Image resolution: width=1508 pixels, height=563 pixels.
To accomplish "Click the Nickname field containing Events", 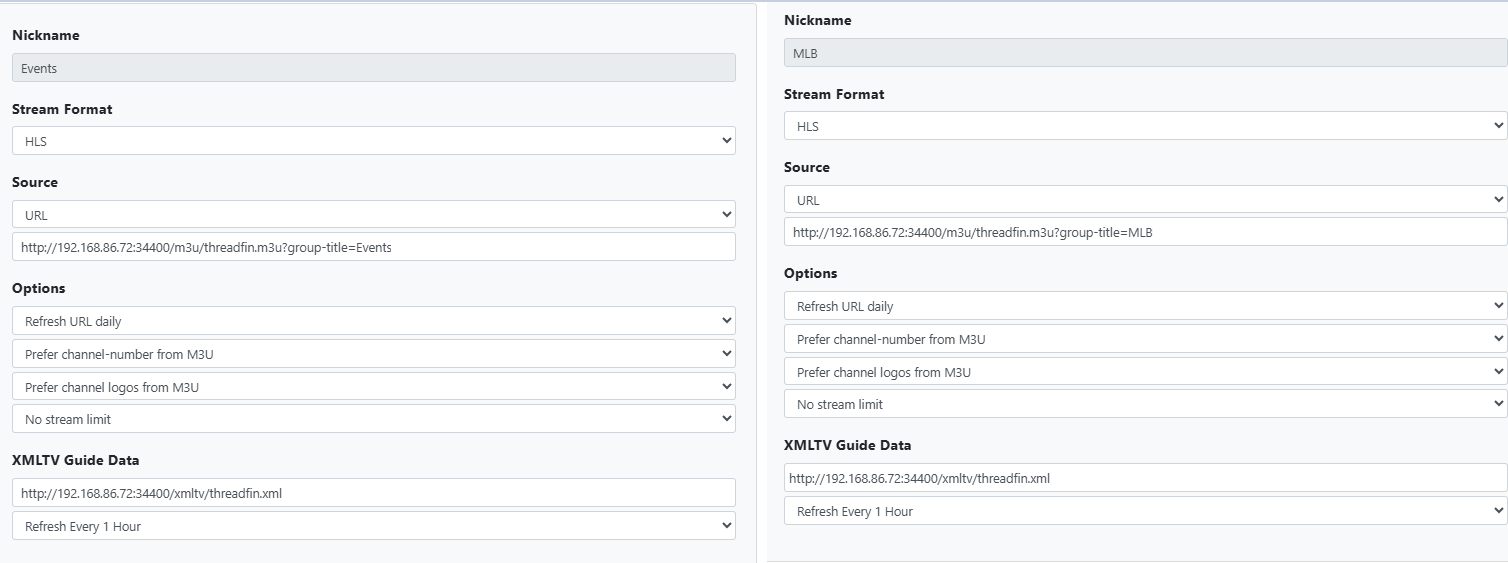I will 373,68.
